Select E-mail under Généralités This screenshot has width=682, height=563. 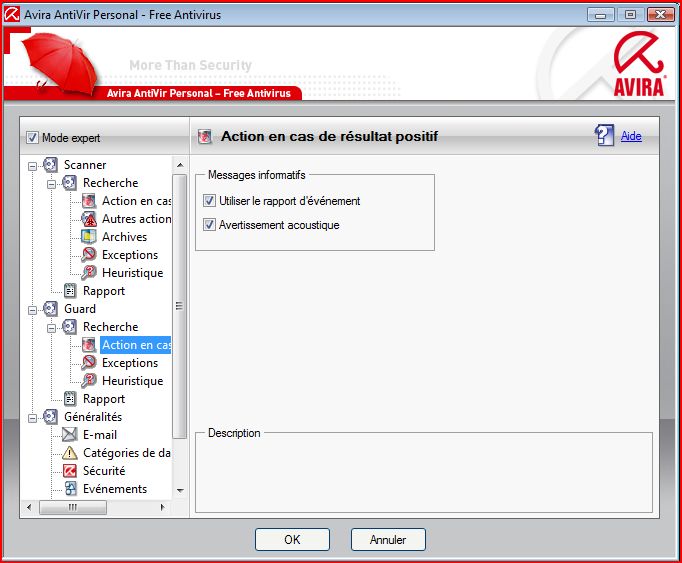(x=100, y=435)
